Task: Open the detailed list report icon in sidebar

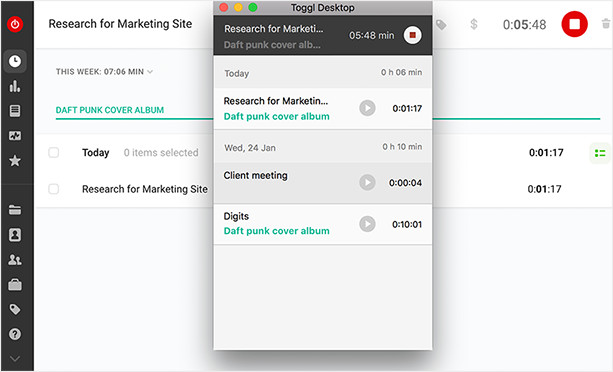Action: 15,111
